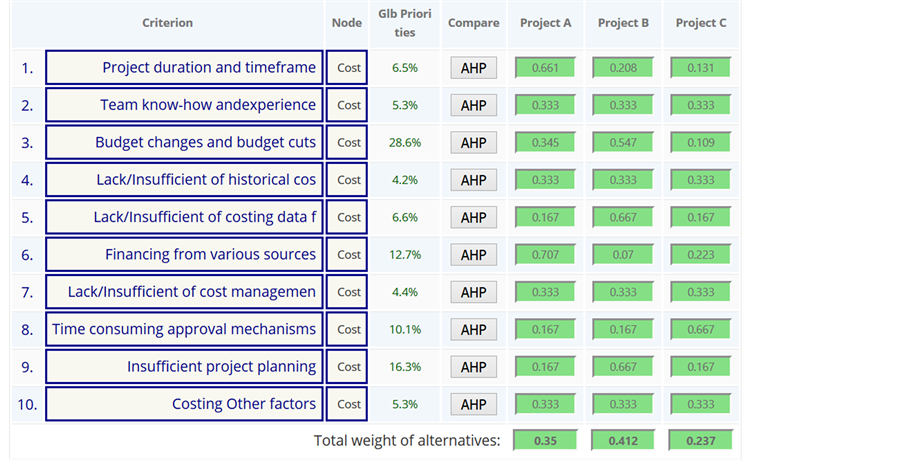This screenshot has height=461, width=902.
Task: Select the Budget changes and budget cuts field
Action: click(185, 142)
